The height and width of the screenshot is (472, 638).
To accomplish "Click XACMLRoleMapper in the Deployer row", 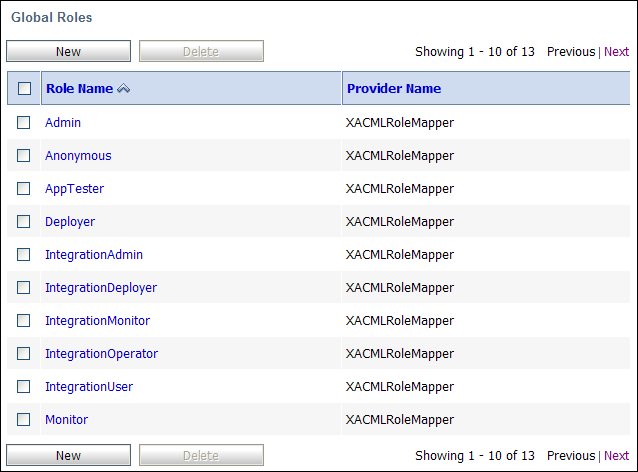I will [x=400, y=221].
